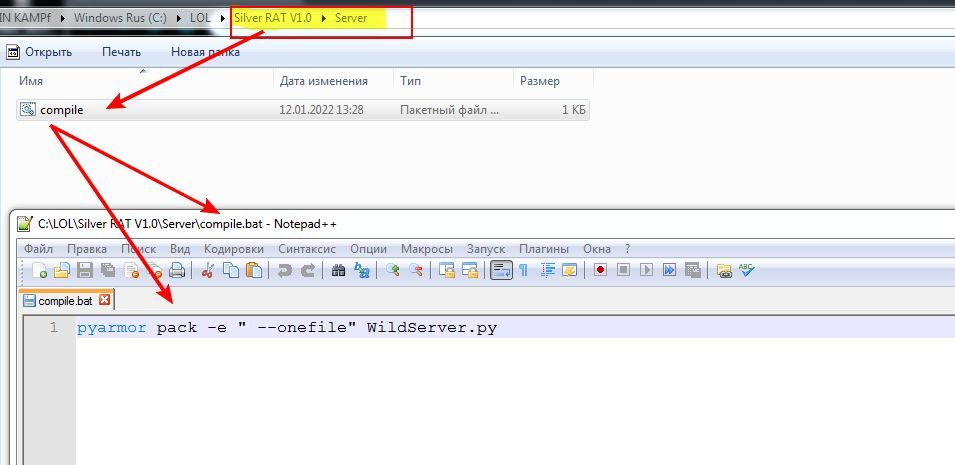Viewport: 955px width, 465px height.
Task: Toggle synchronized horizontal scrolling
Action: pyautogui.click(x=470, y=270)
